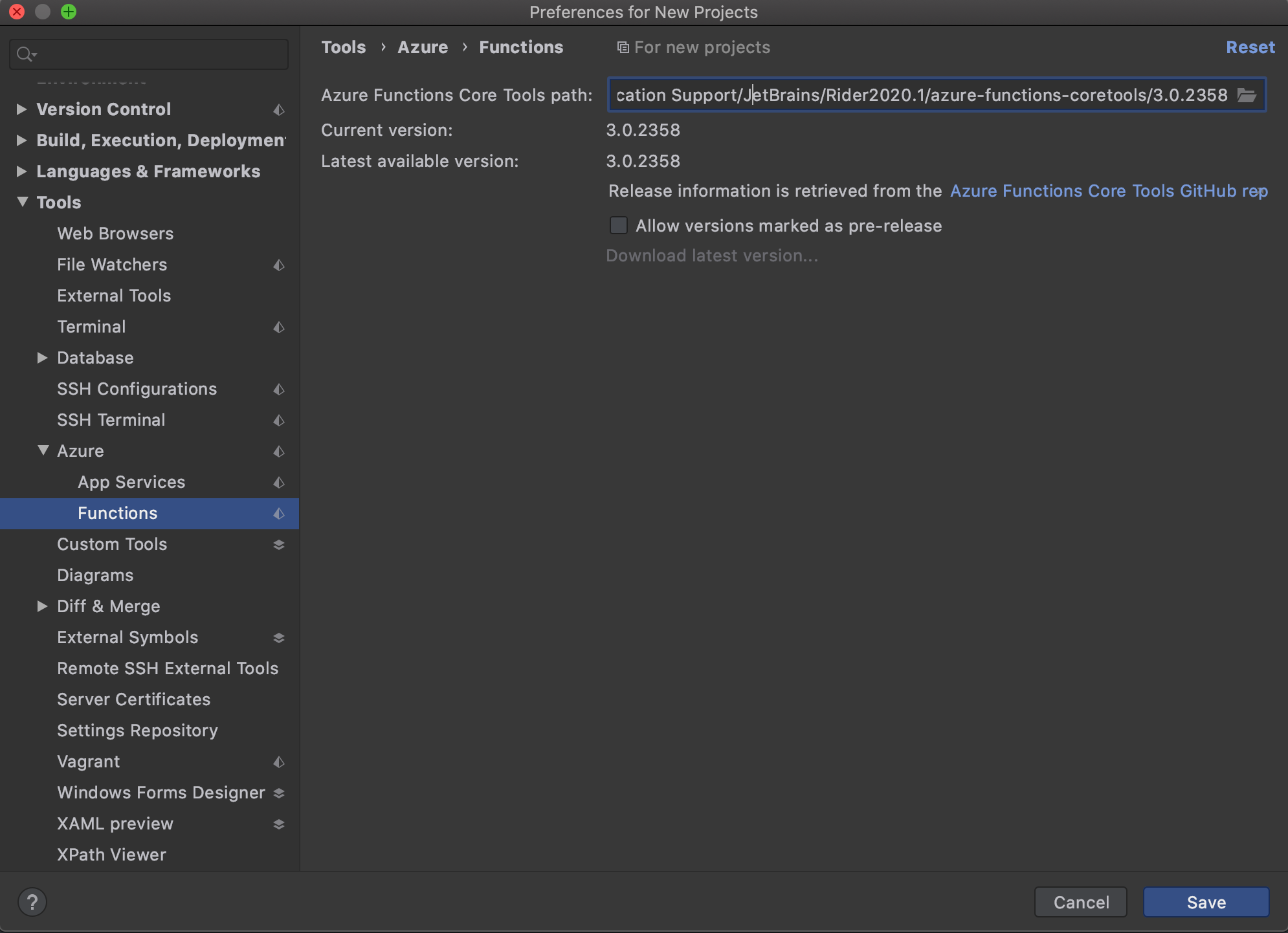Close the Preferences window
Viewport: 1288px width, 933px height.
[x=17, y=12]
